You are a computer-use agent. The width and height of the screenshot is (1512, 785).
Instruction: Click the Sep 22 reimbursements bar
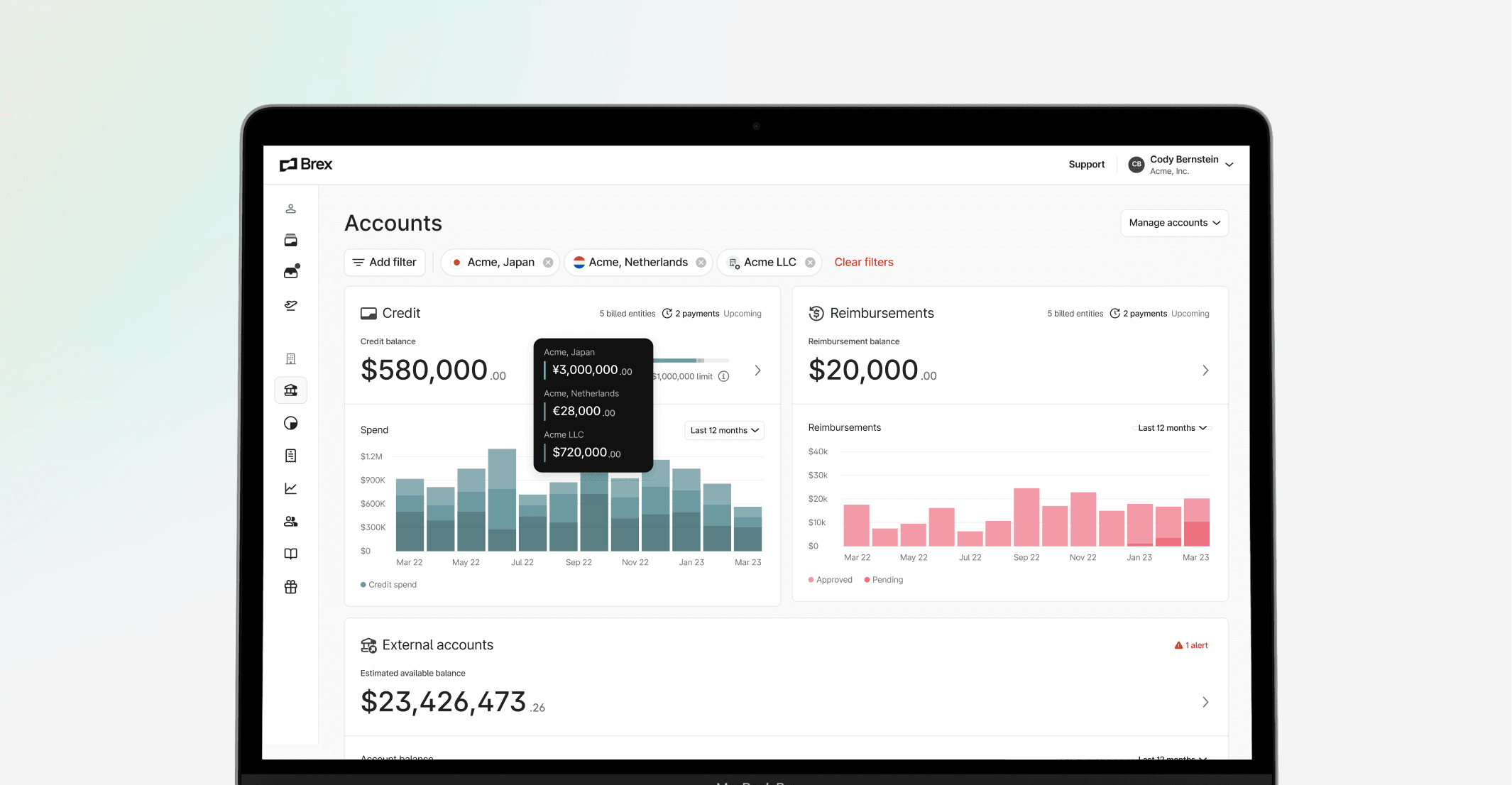point(1026,517)
